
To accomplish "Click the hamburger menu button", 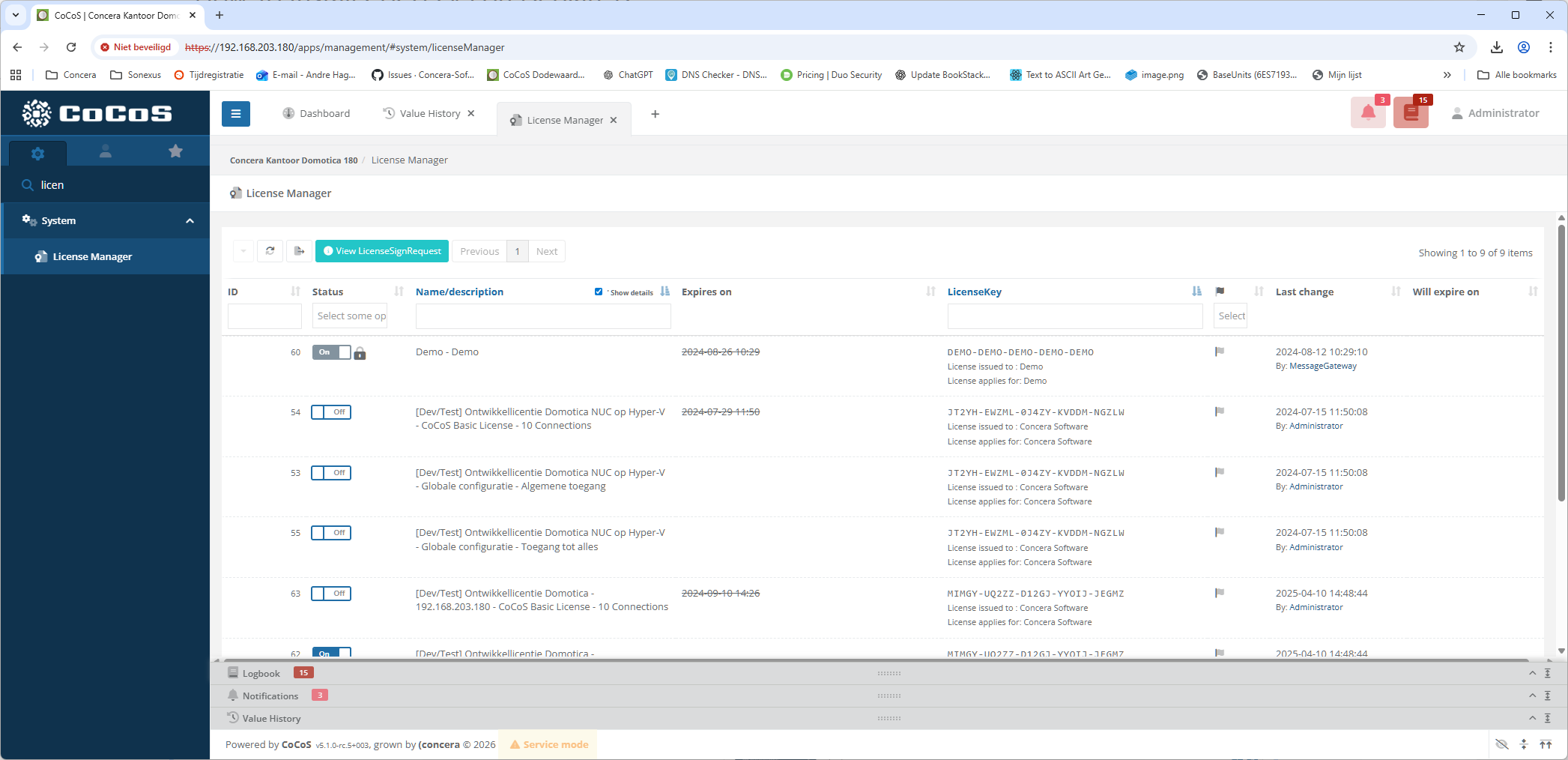I will pos(235,114).
